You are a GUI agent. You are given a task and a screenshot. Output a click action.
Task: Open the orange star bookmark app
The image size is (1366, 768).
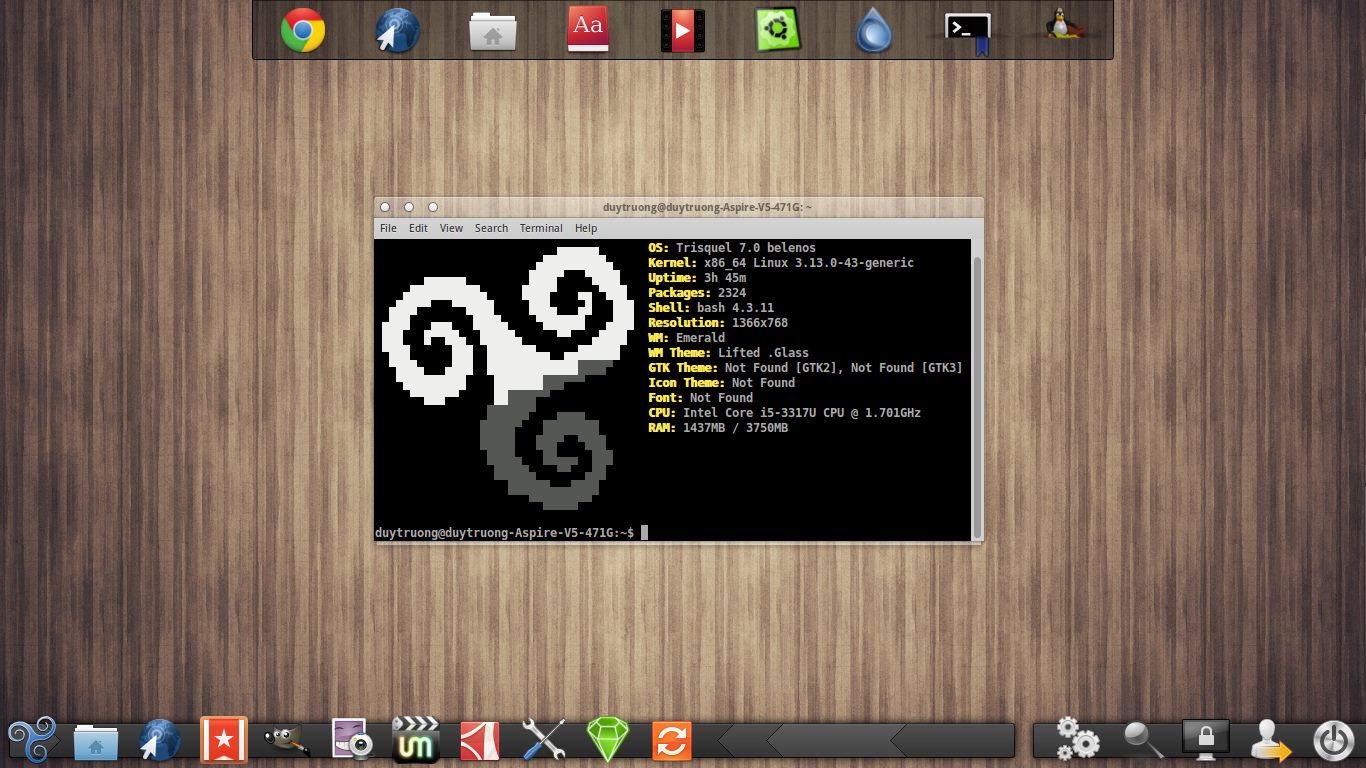tap(223, 741)
